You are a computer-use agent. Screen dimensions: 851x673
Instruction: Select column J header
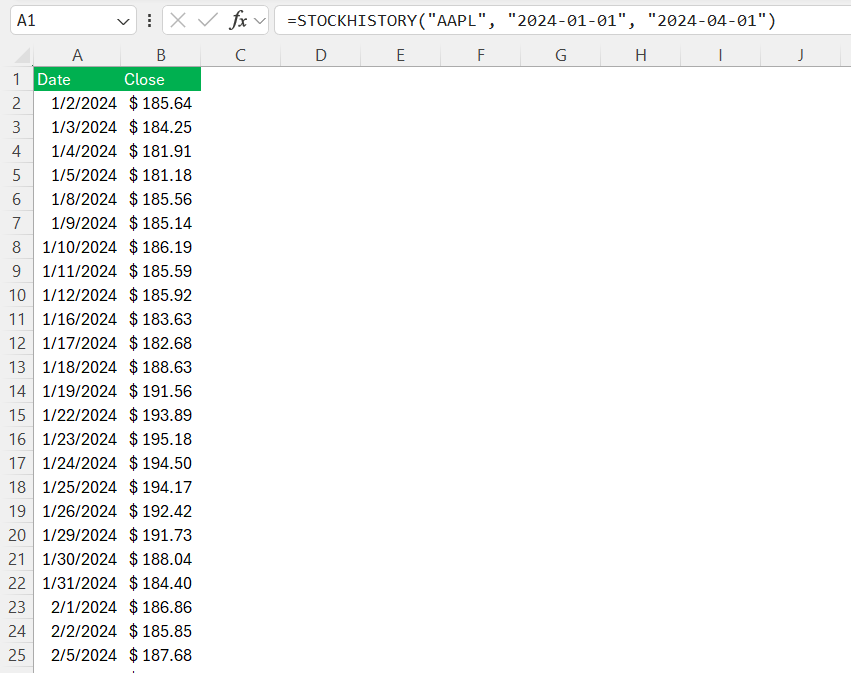[801, 55]
